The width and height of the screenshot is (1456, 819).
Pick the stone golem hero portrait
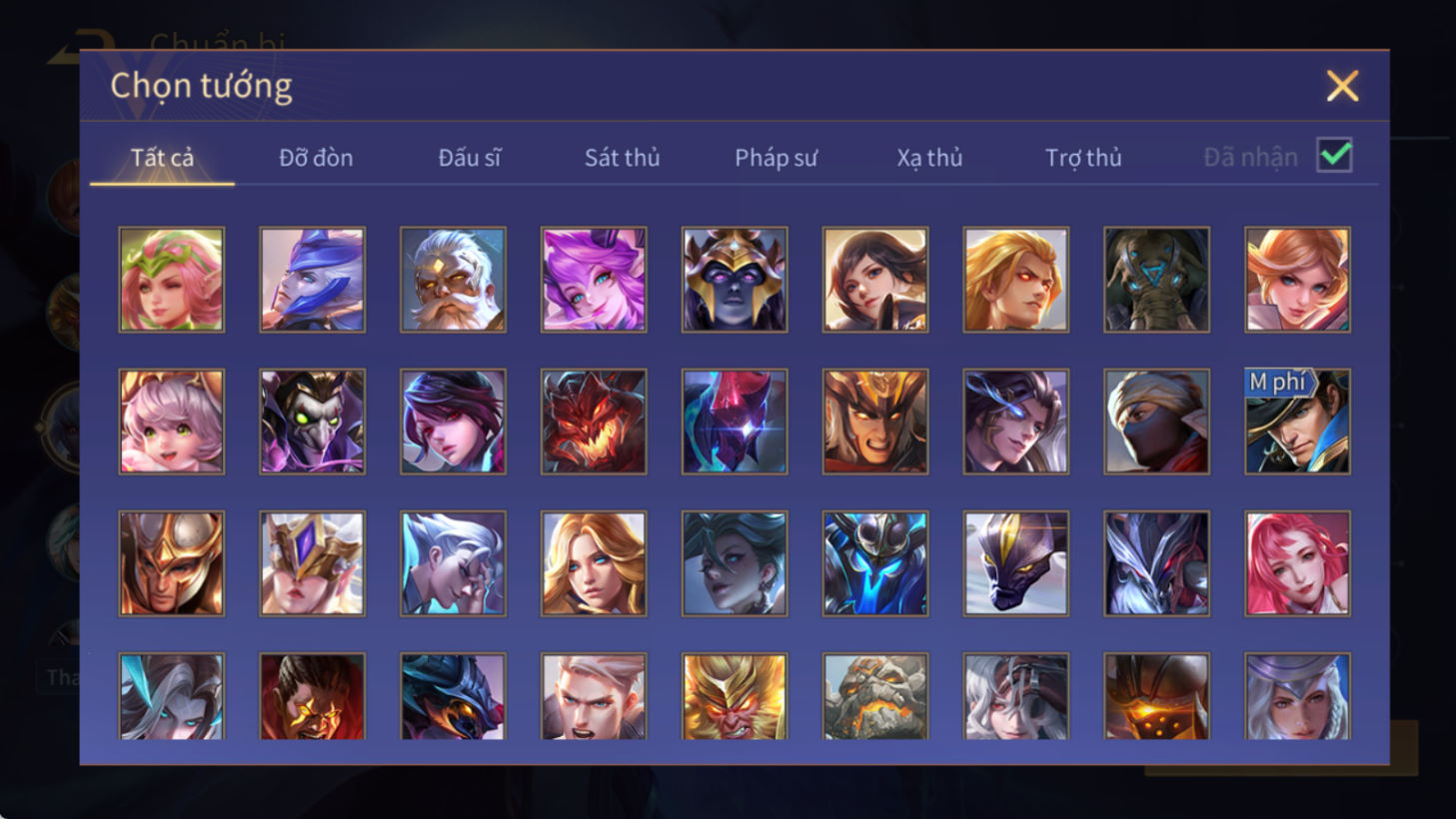[x=875, y=696]
